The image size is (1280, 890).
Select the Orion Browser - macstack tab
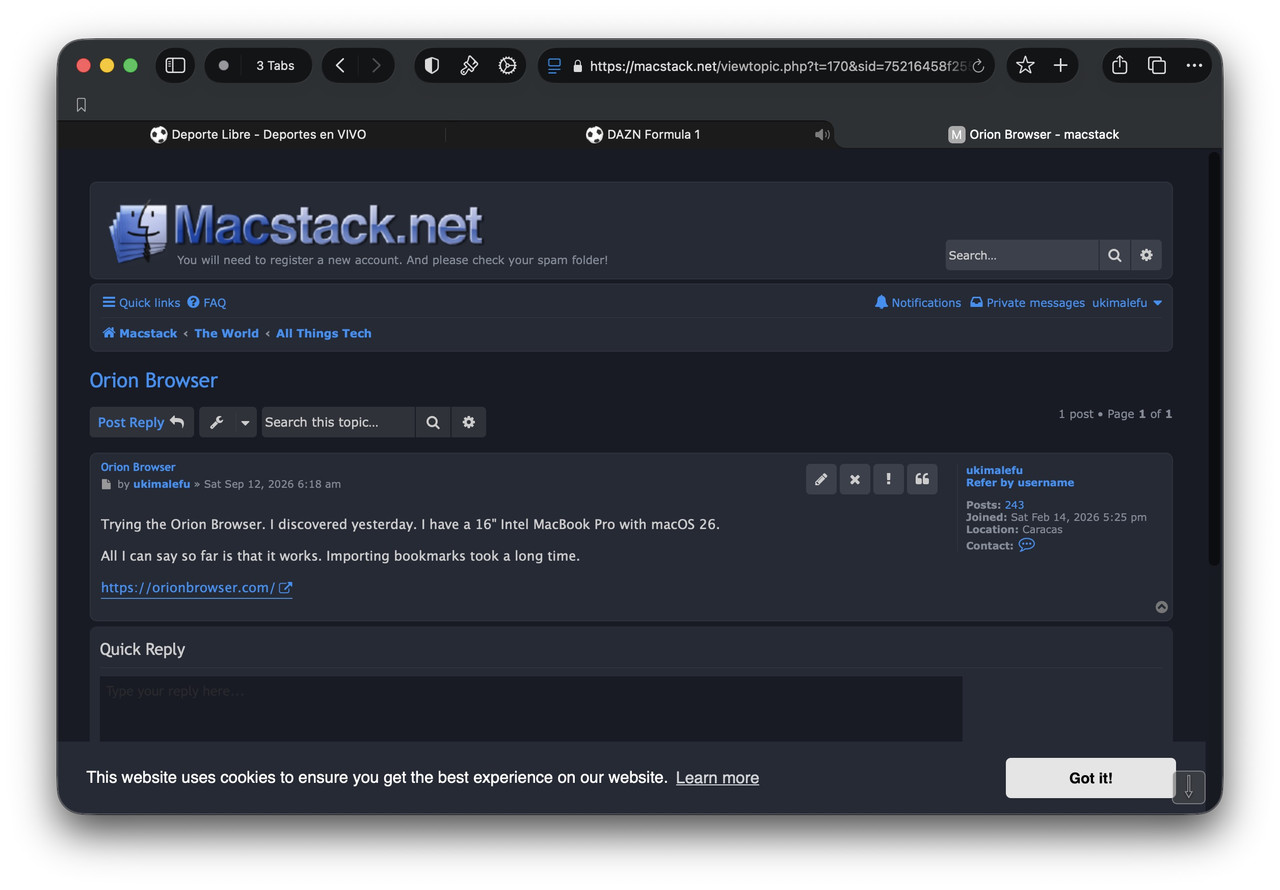1033,134
